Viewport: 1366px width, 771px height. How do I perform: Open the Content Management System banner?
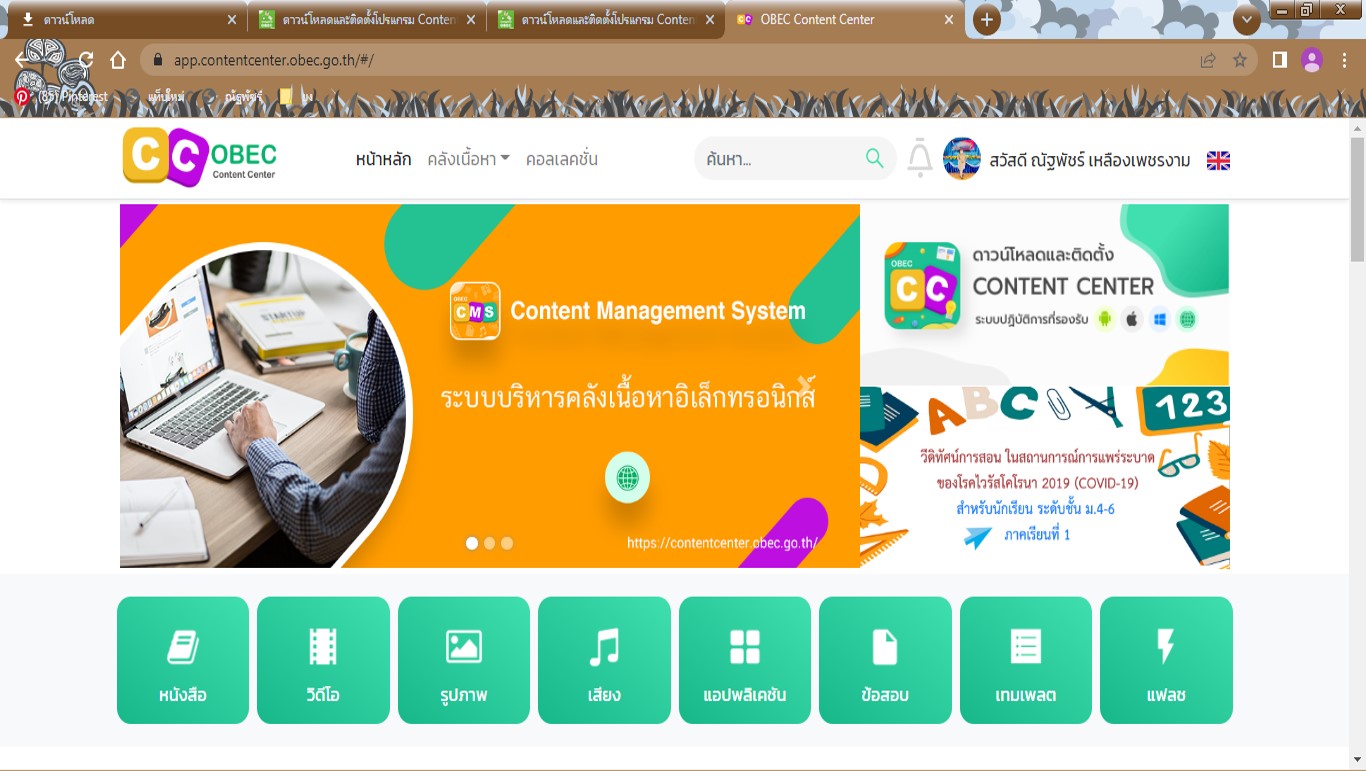[x=490, y=386]
